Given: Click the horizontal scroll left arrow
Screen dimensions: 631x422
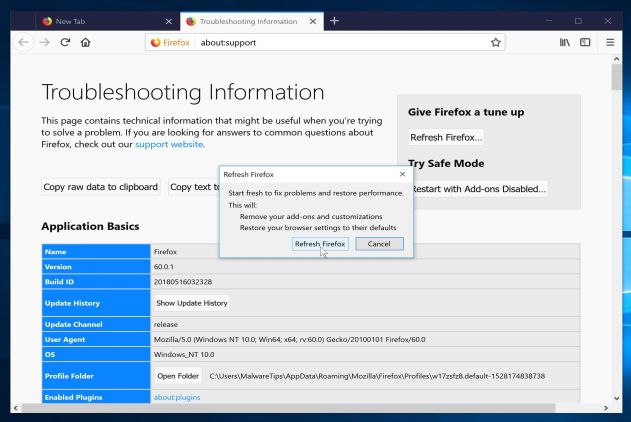Looking at the screenshot, I should (16, 408).
